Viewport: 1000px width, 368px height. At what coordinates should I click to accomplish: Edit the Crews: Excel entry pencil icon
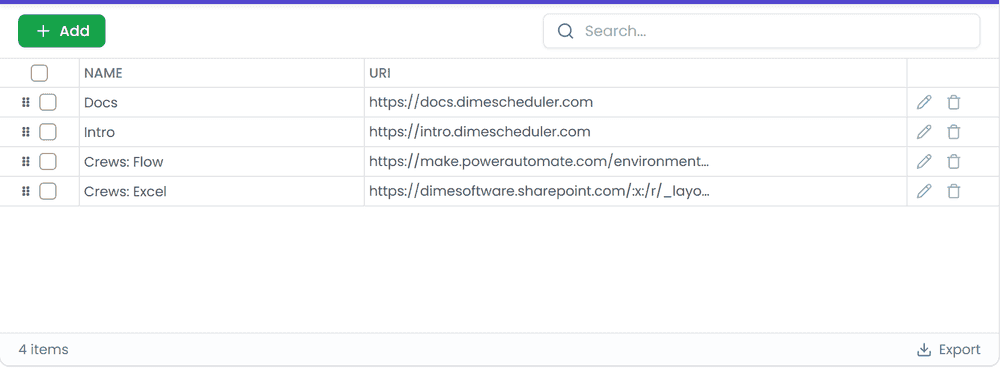tap(924, 191)
